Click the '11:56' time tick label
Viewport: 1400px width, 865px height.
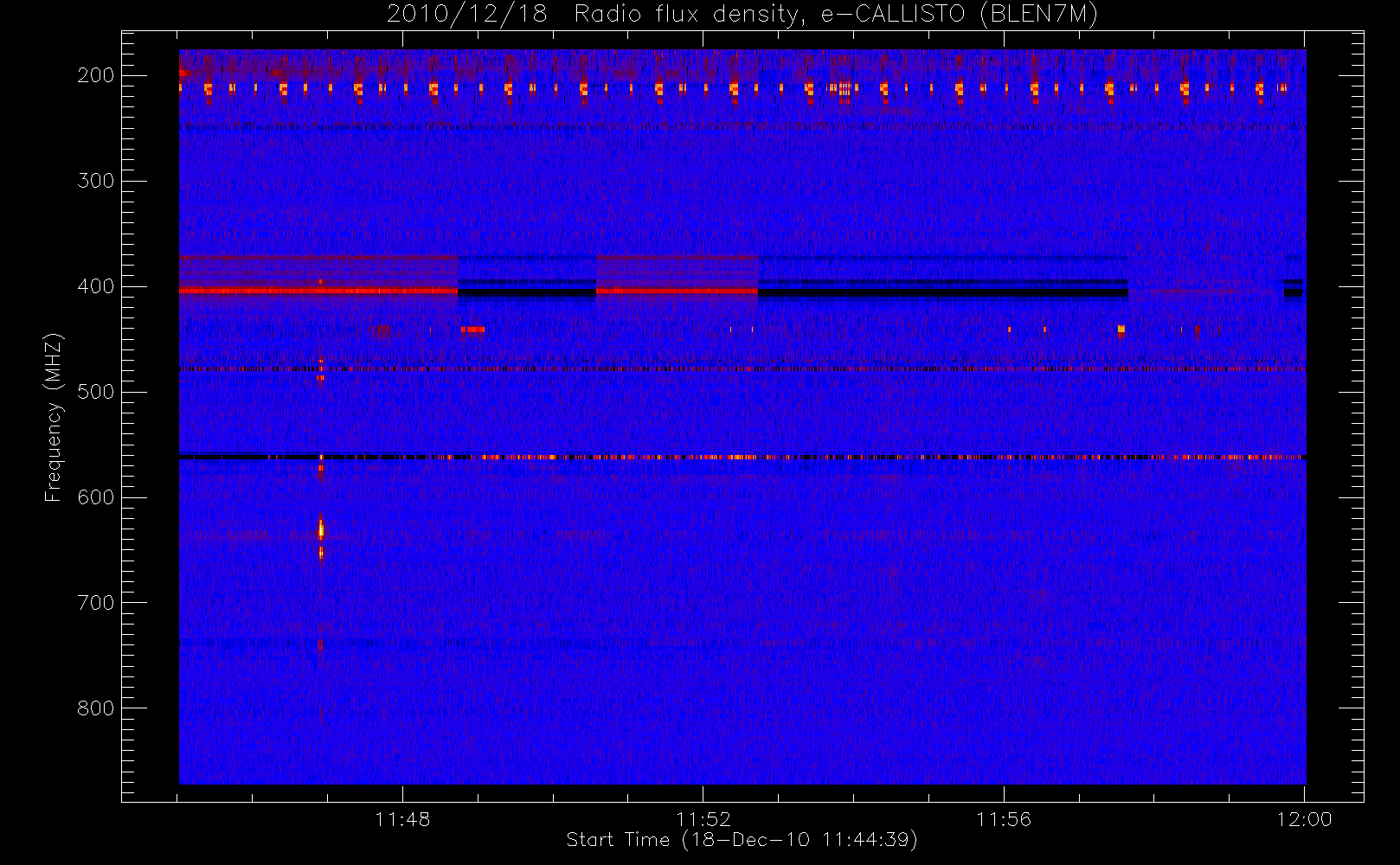(1004, 819)
